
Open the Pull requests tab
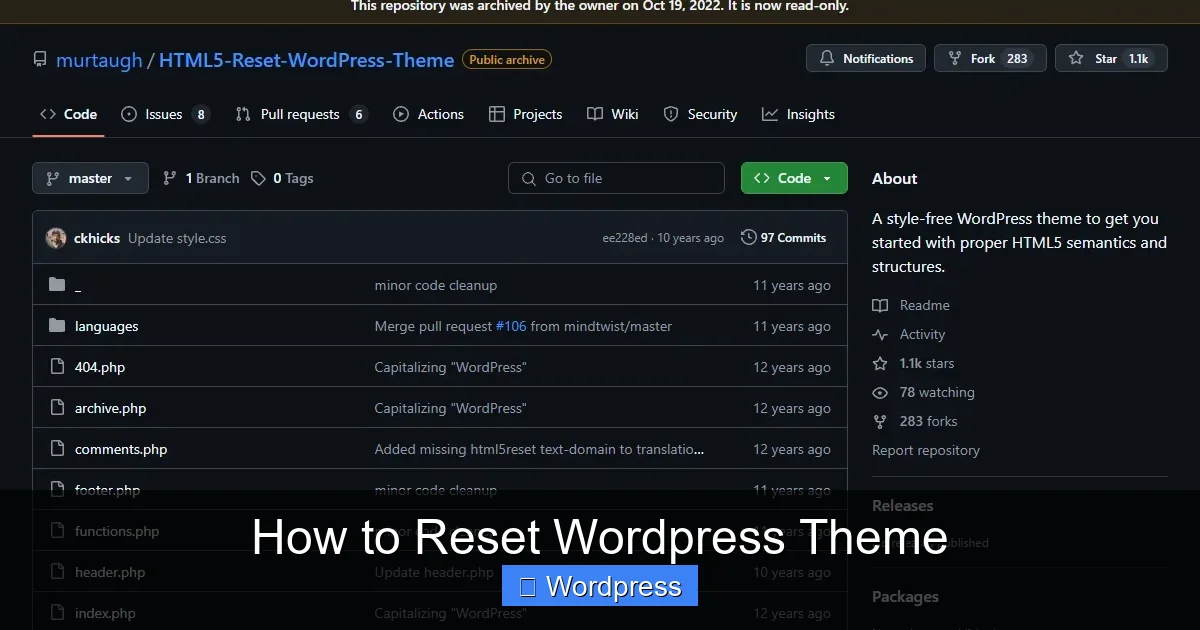coord(301,114)
